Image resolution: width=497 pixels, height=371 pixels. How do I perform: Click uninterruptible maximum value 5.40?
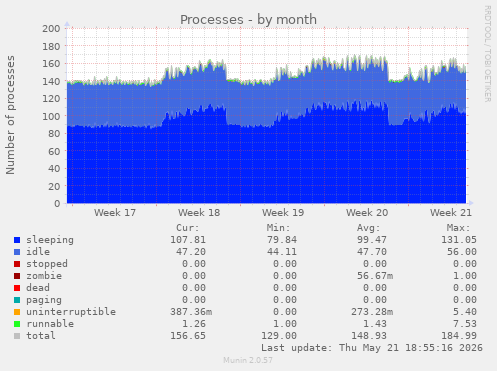click(465, 312)
